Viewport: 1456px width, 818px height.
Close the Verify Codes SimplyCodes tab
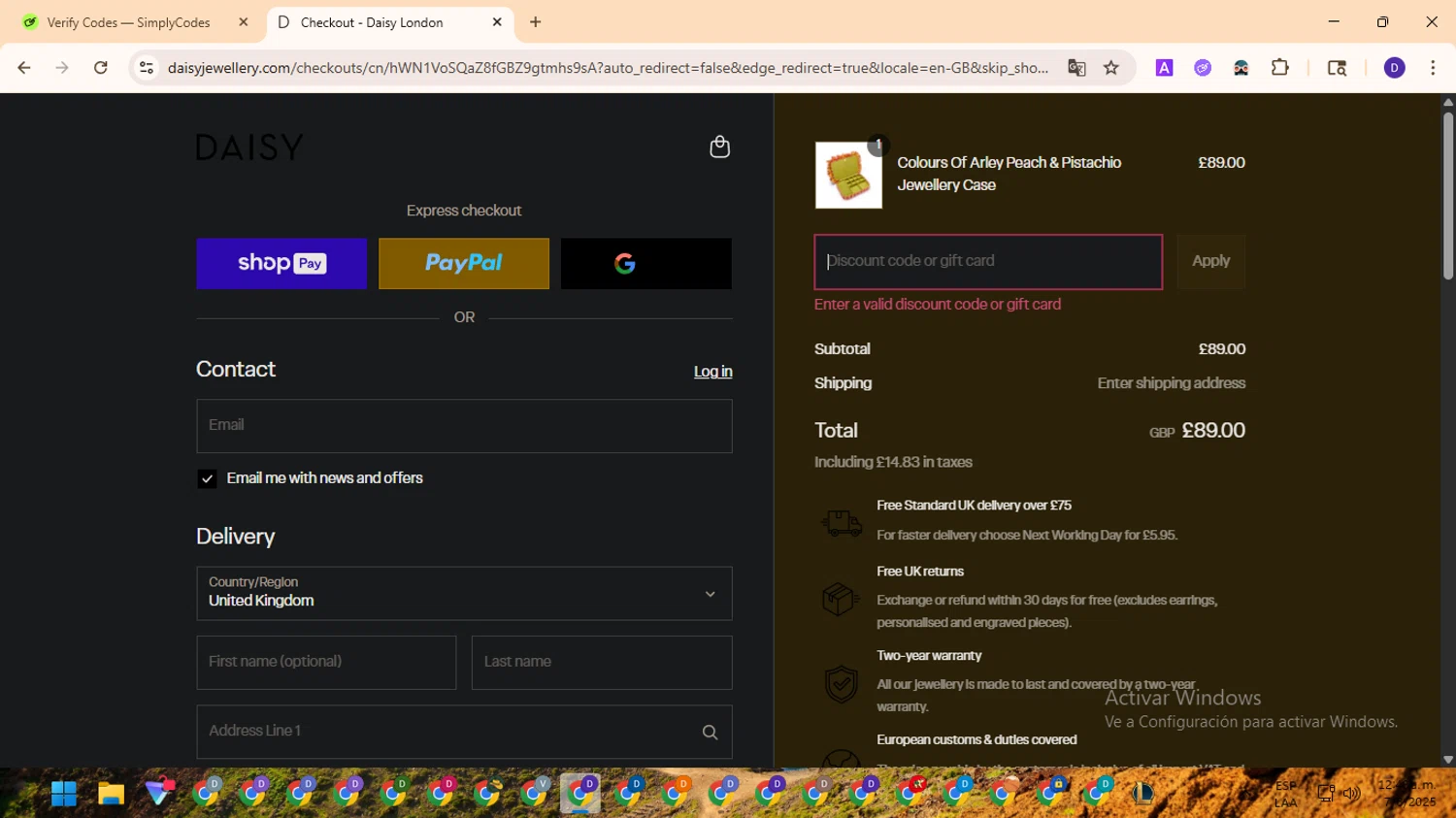pos(244,22)
